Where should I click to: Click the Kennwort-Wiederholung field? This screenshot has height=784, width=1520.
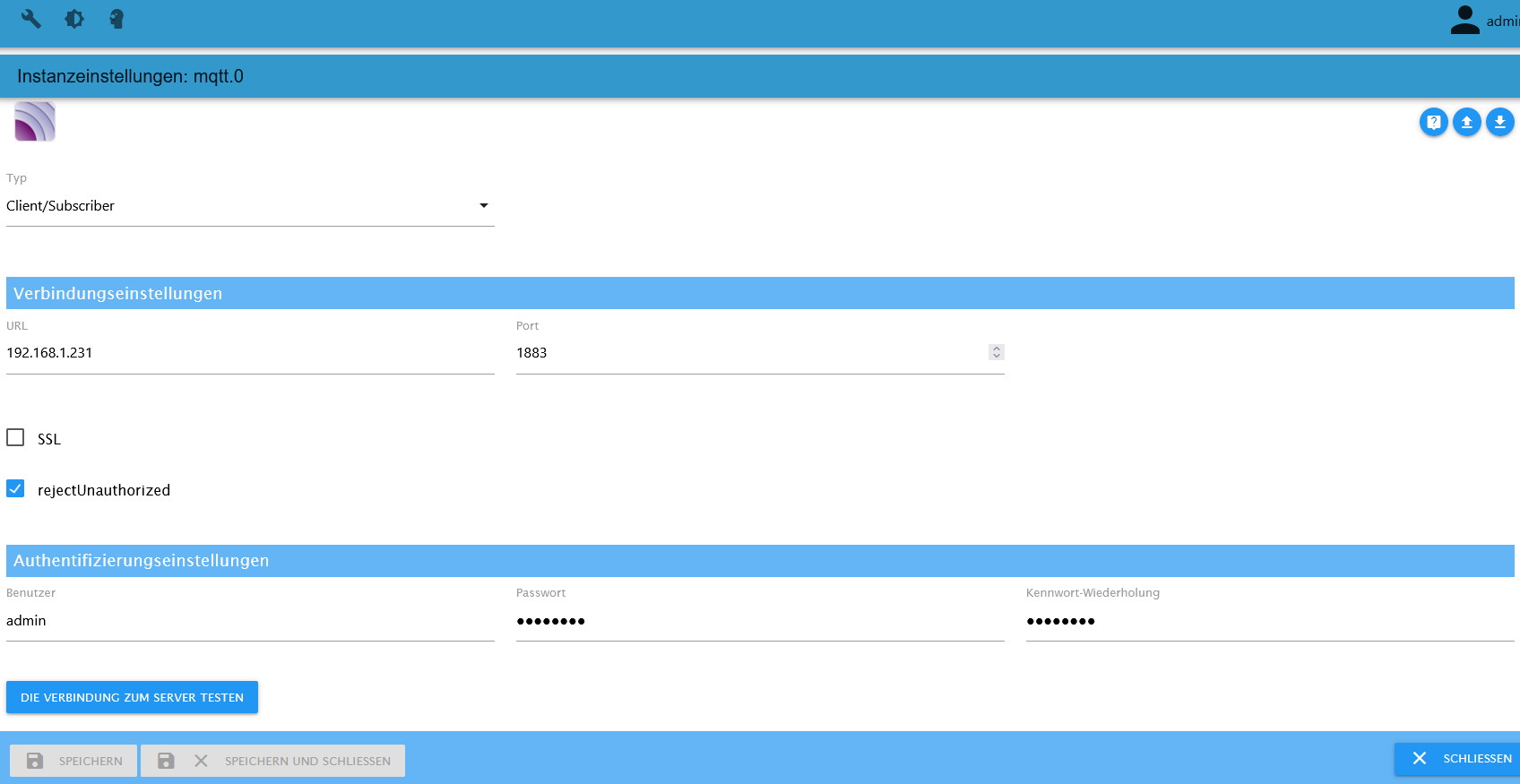(x=1269, y=621)
